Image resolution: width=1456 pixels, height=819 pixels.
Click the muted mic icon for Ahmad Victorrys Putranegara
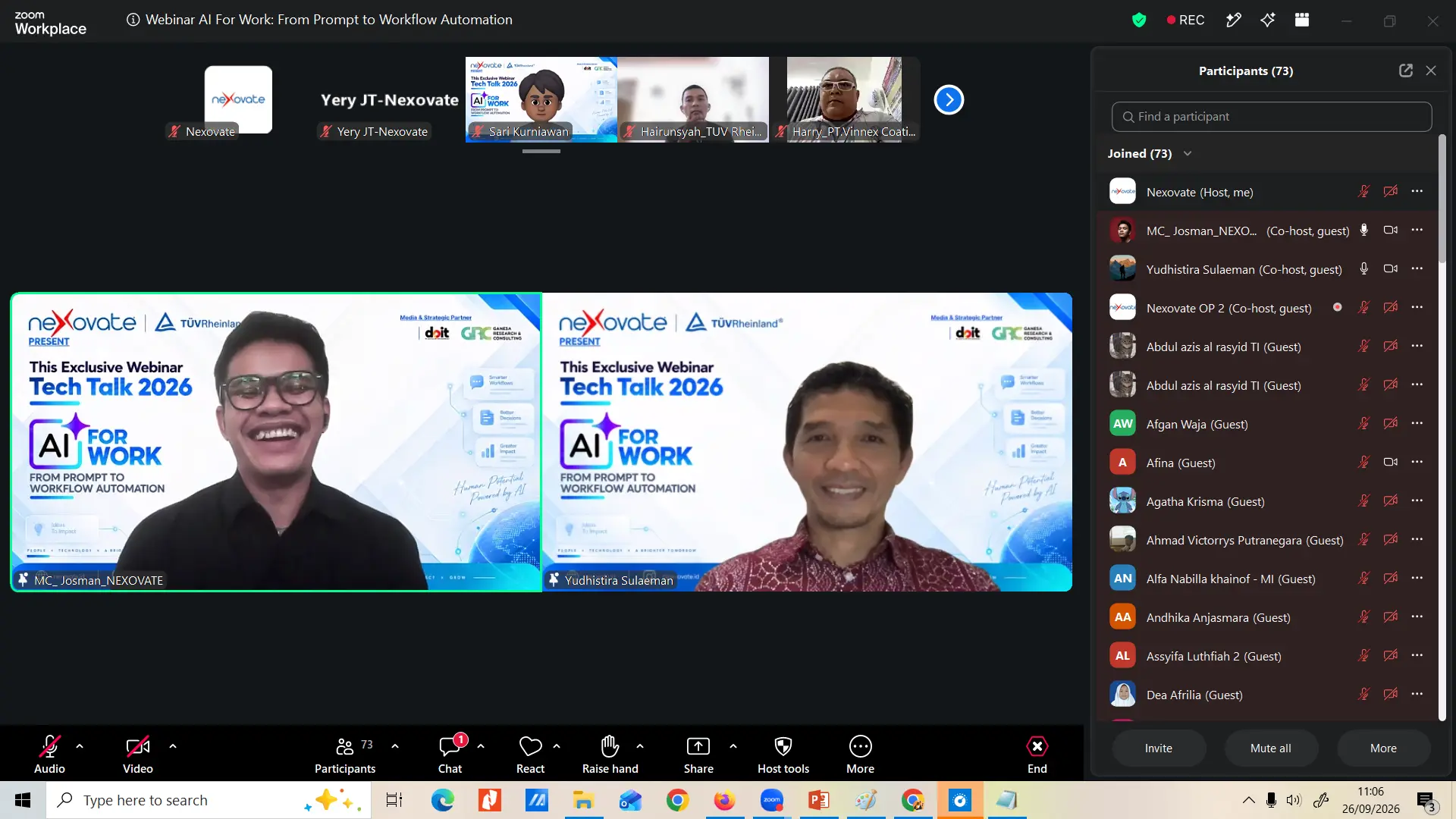(x=1364, y=539)
